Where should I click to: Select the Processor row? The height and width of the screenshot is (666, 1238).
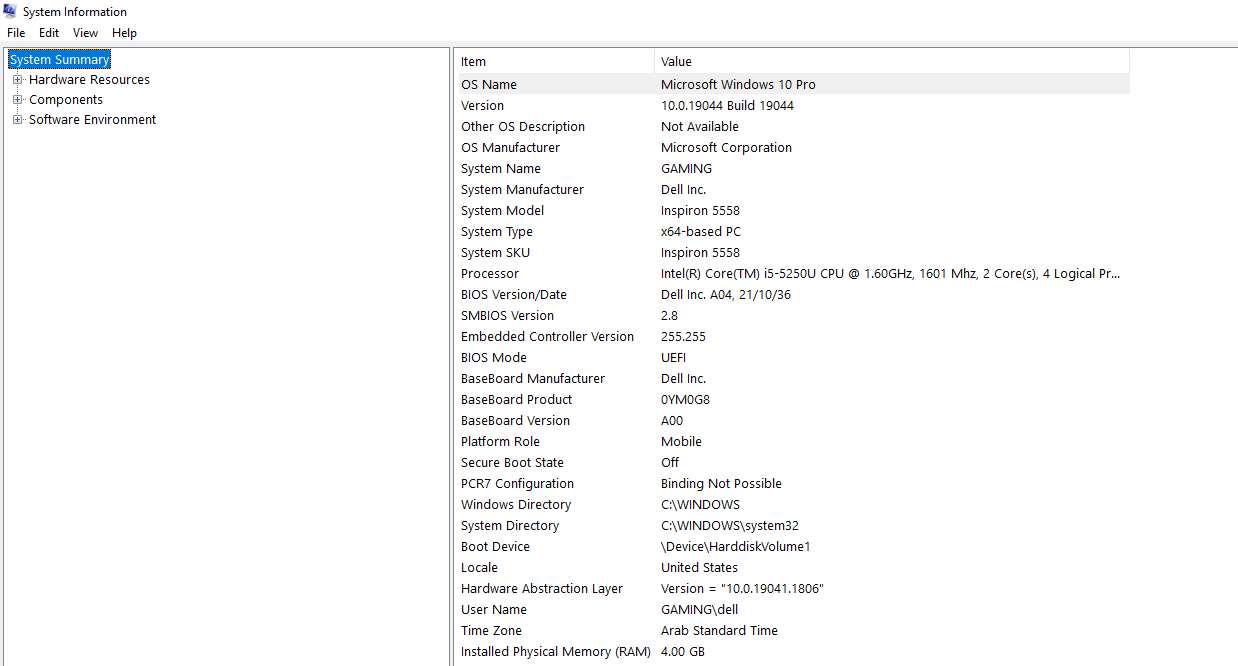coord(550,273)
